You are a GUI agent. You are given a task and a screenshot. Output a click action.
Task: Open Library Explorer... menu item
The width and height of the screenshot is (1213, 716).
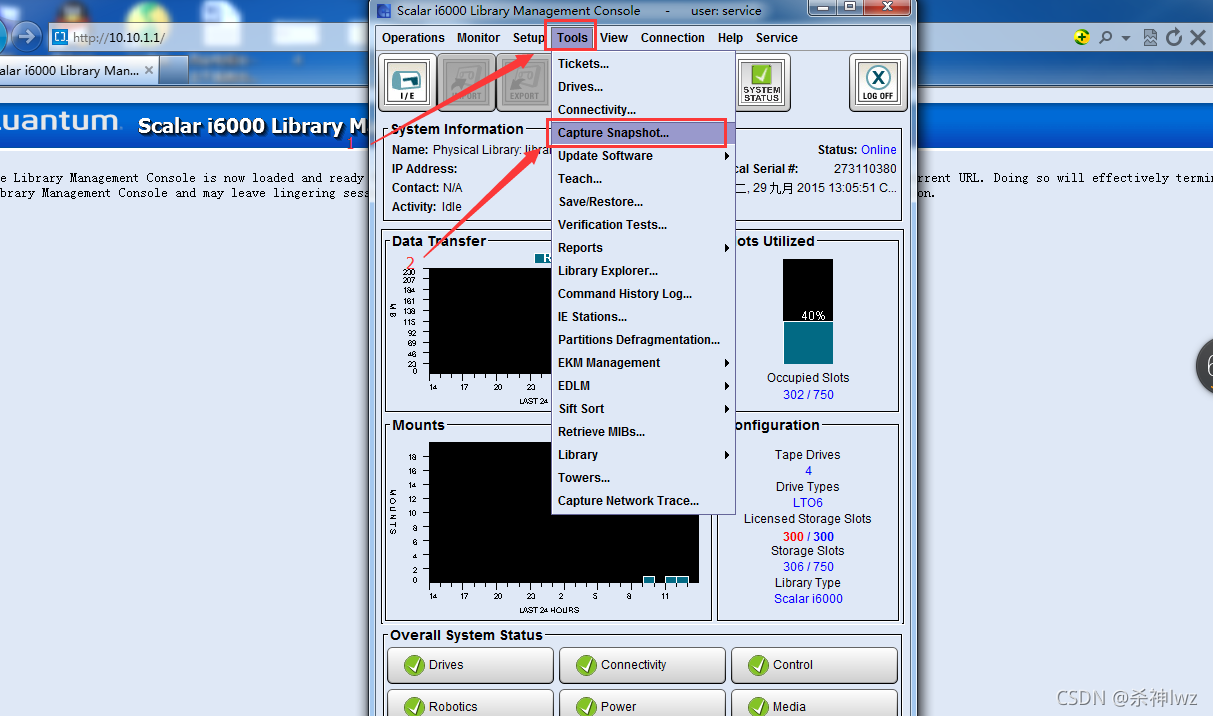point(643,271)
